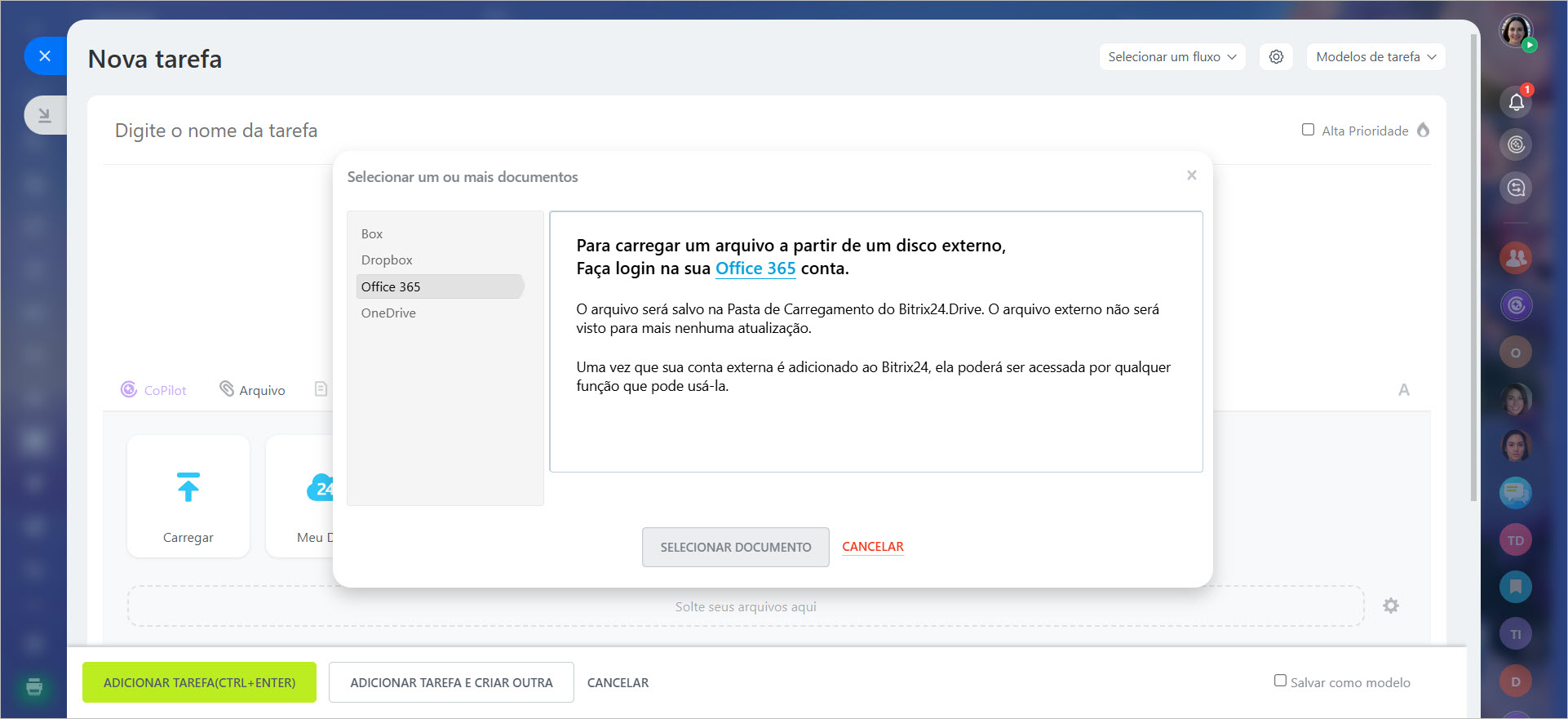Image resolution: width=1568 pixels, height=719 pixels.
Task: Click the panel vertical scrollbar
Action: (1473, 269)
